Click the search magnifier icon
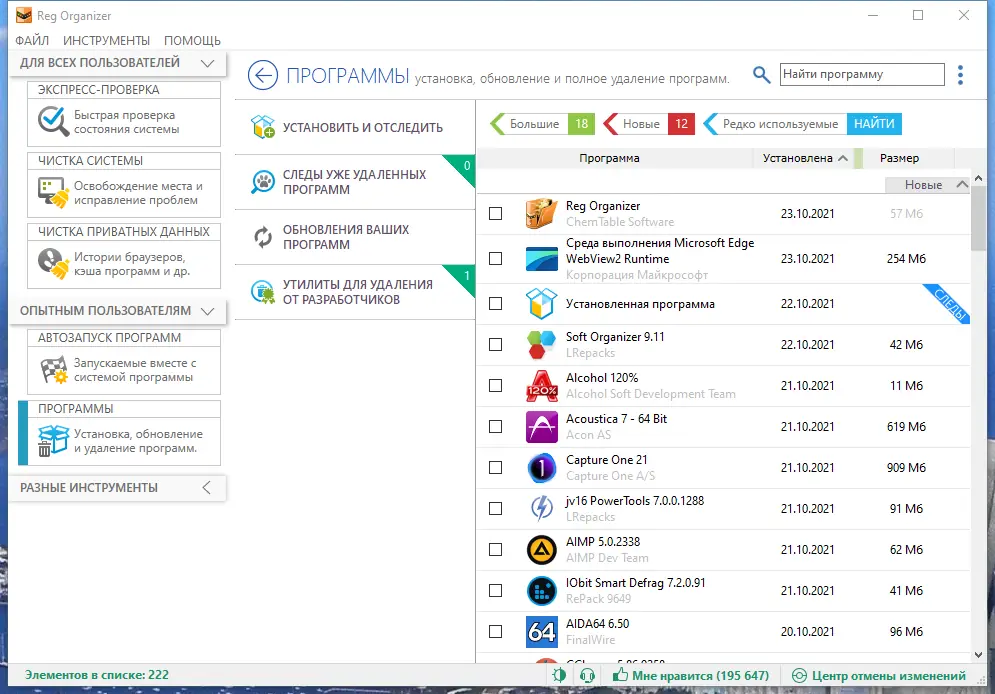The image size is (995, 694). (761, 74)
